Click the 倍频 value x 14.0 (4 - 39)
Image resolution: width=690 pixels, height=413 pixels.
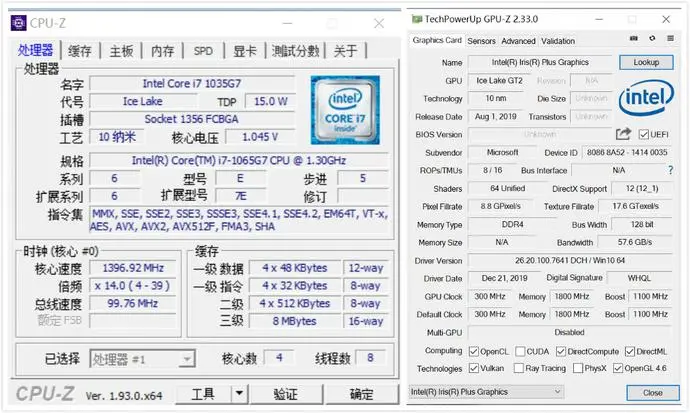pos(133,285)
